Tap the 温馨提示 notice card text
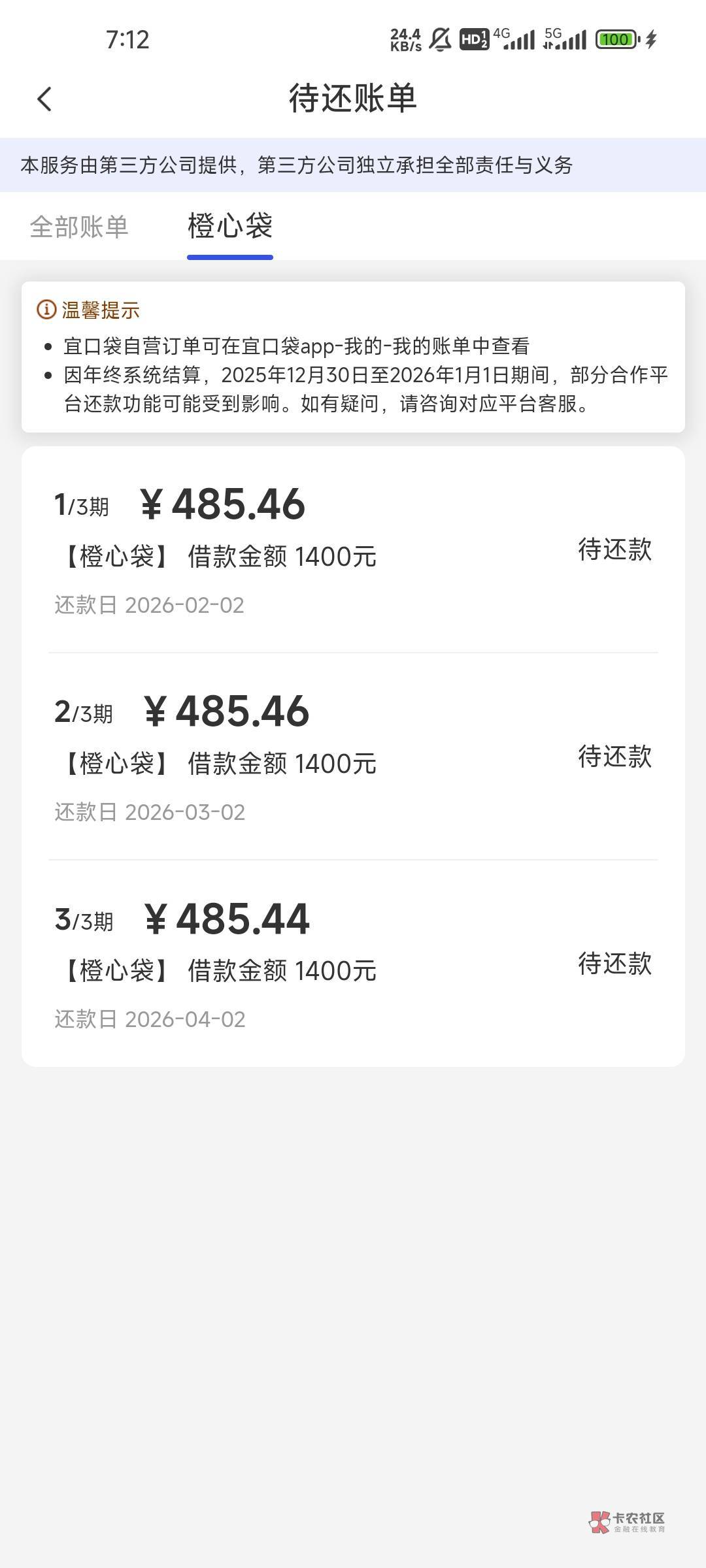706x1568 pixels. click(x=365, y=375)
